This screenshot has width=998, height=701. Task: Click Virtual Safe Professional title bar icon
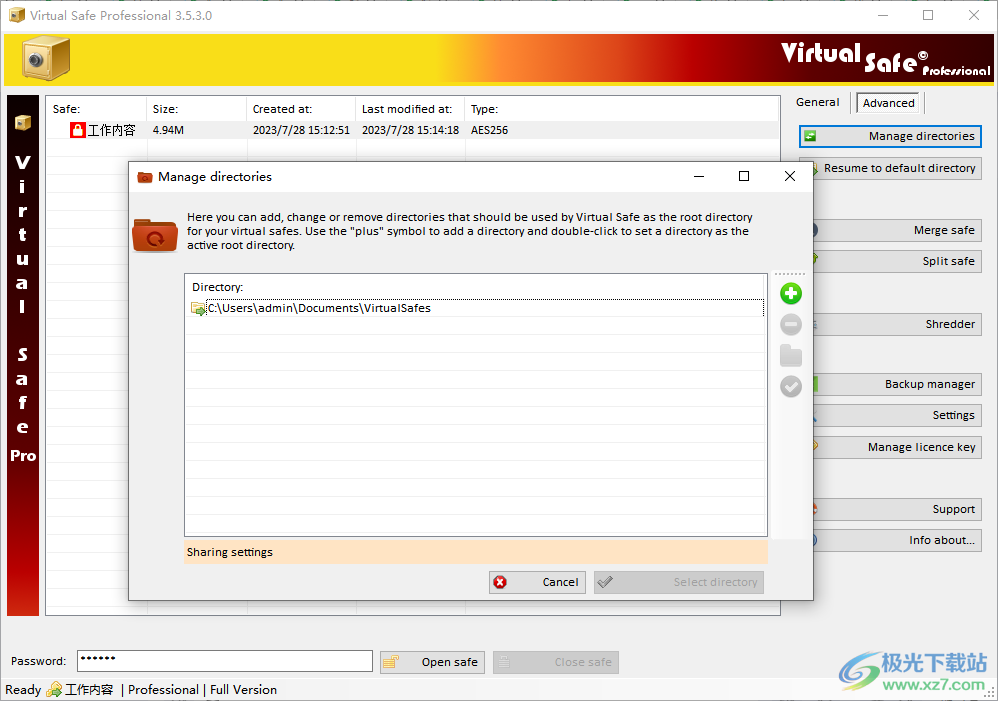[17, 15]
